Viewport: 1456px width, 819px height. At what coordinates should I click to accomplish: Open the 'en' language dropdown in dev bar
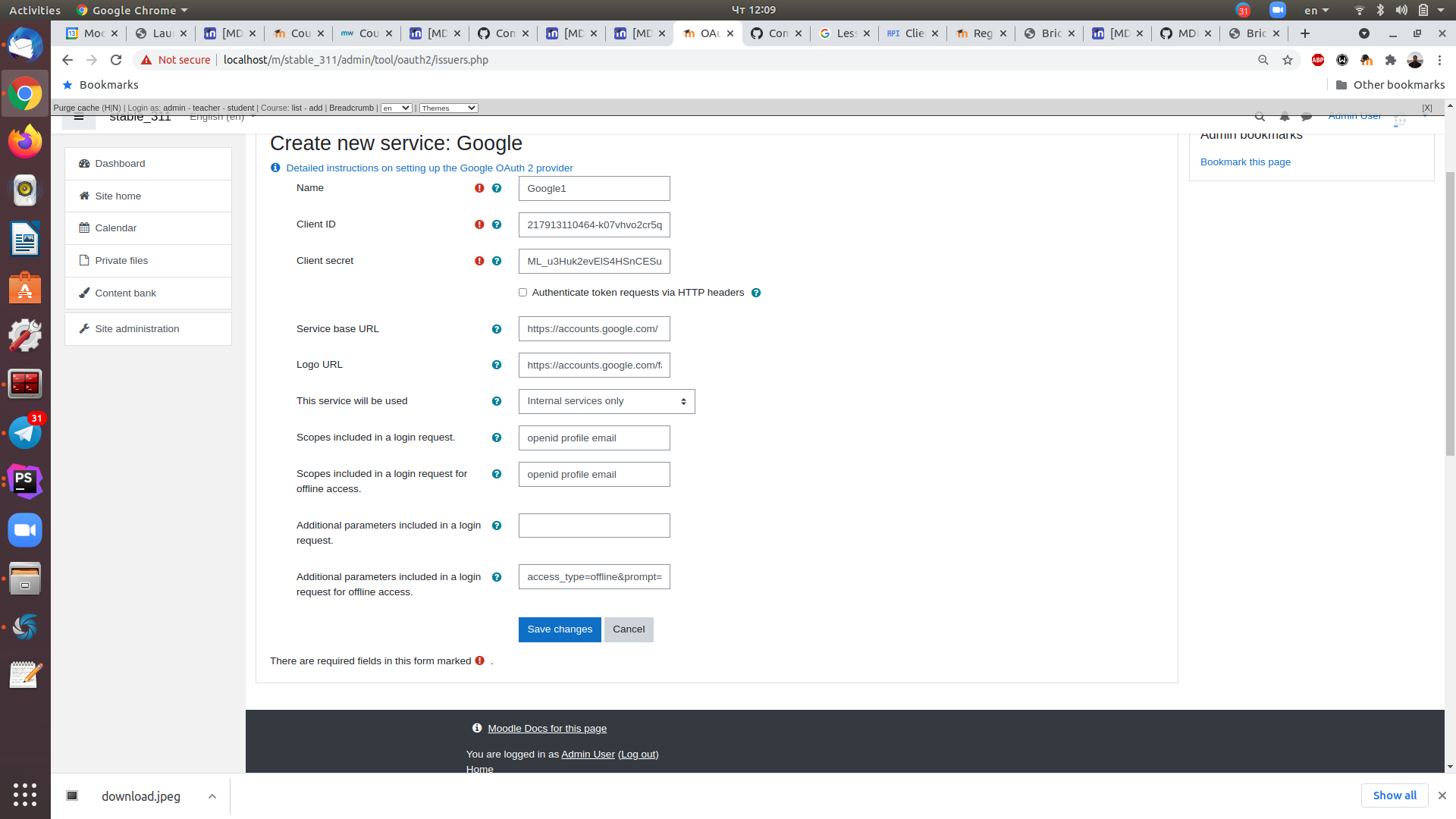point(396,108)
